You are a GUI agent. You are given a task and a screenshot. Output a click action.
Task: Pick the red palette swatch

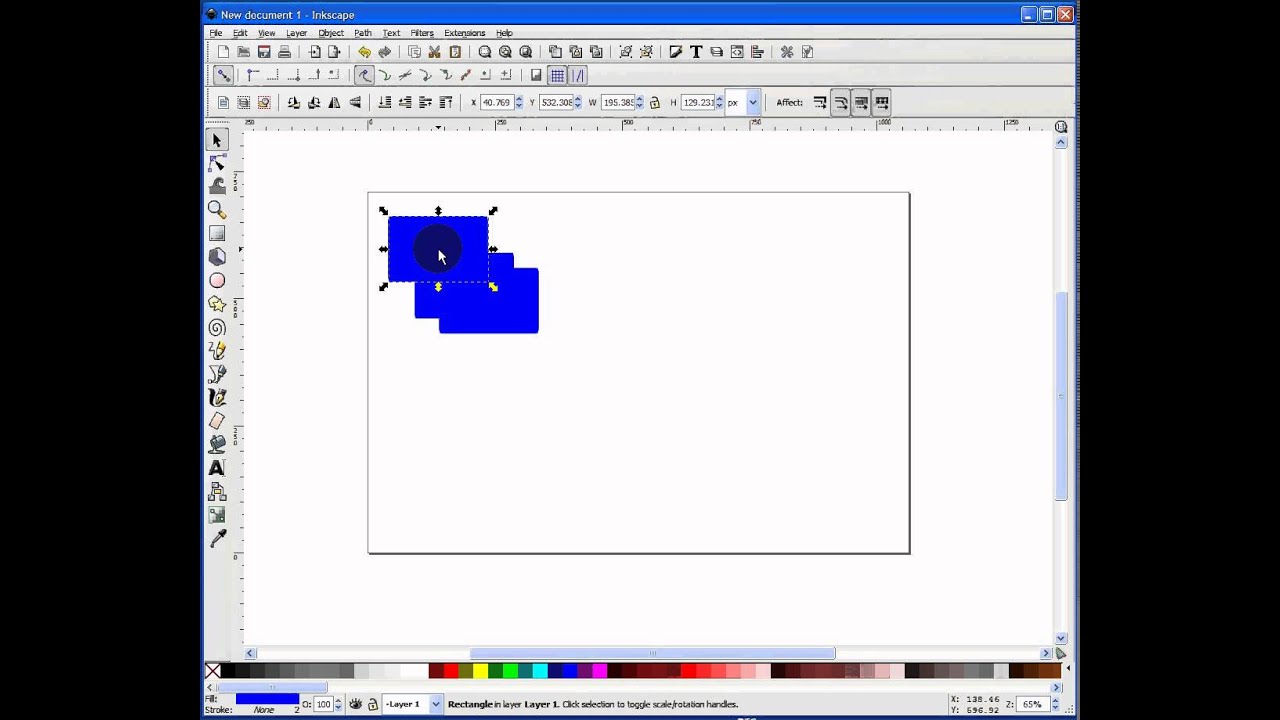450,671
